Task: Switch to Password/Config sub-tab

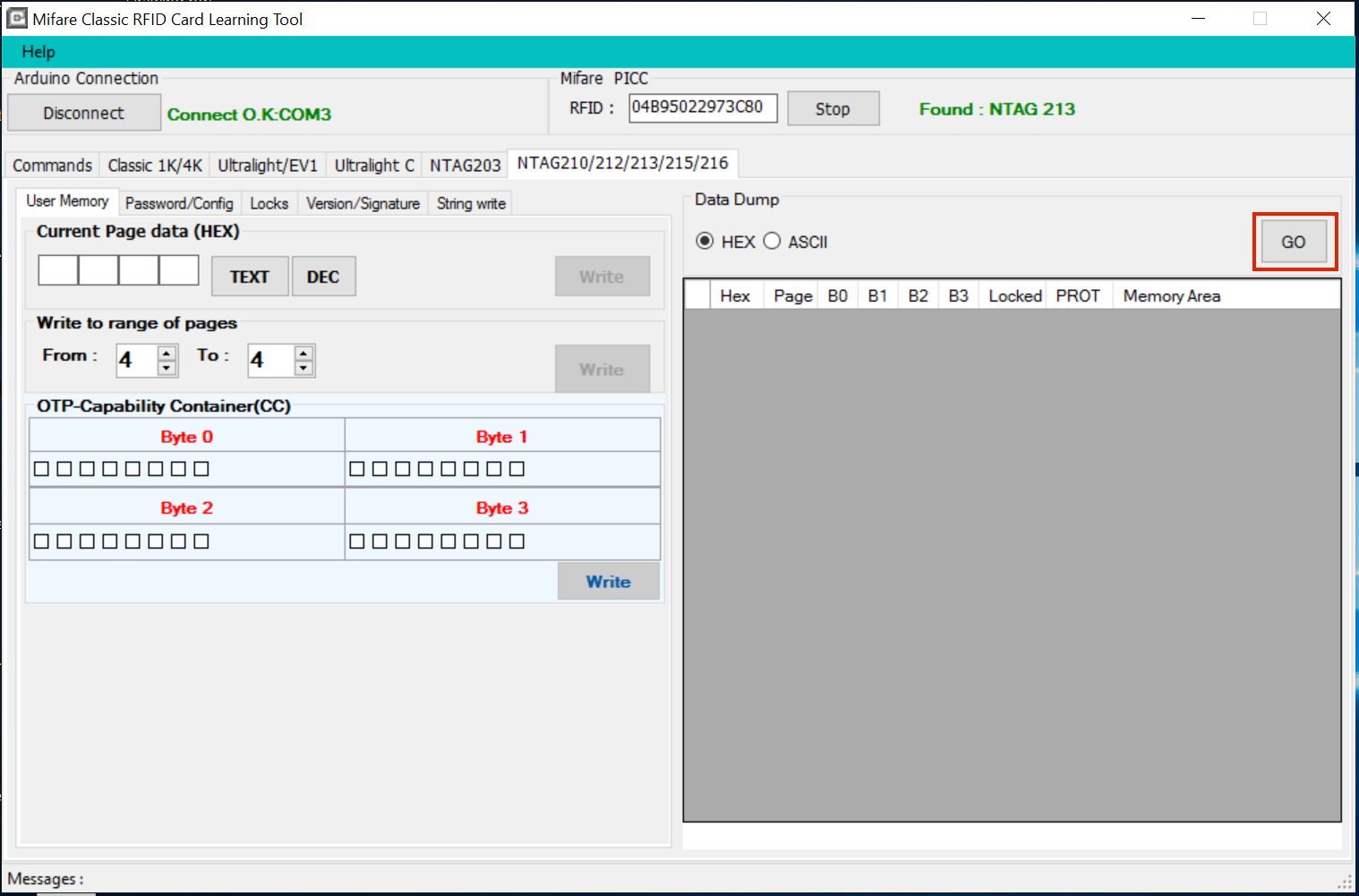Action: pyautogui.click(x=179, y=203)
